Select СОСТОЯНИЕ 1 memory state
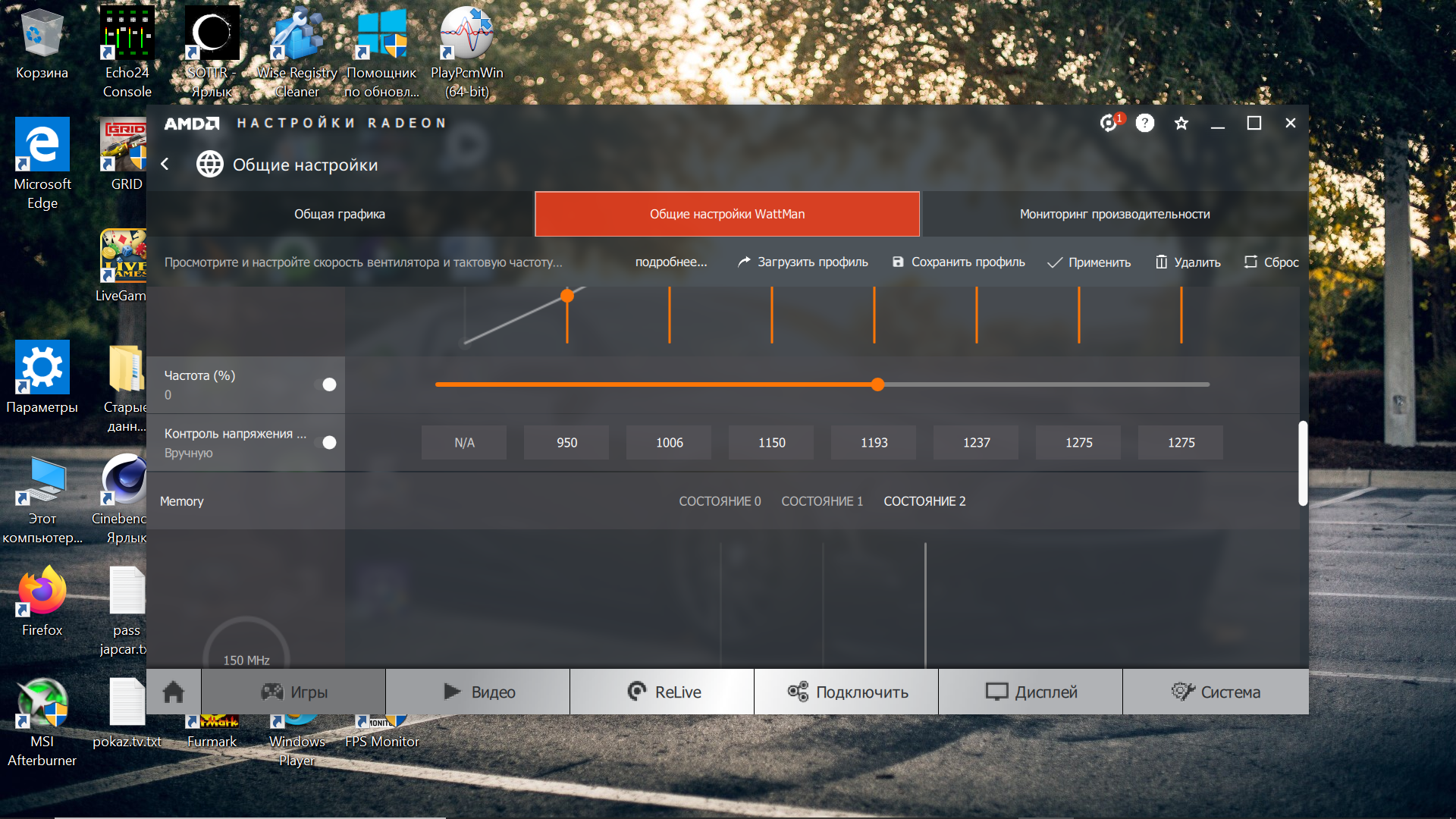Viewport: 1456px width, 819px height. coord(822,501)
